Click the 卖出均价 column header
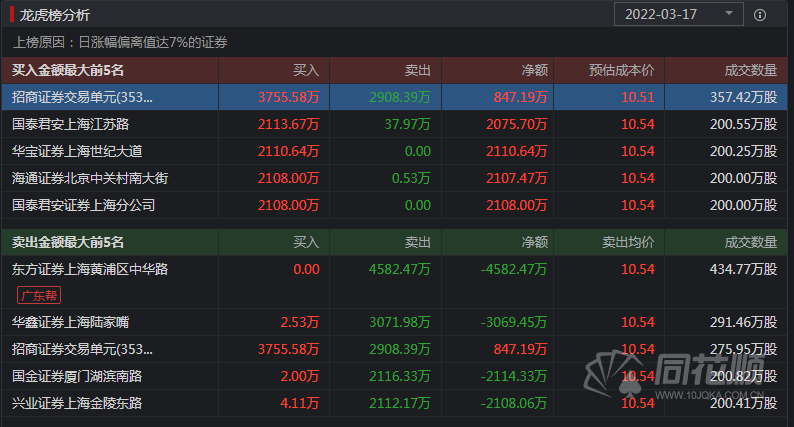This screenshot has width=794, height=427. click(x=628, y=242)
